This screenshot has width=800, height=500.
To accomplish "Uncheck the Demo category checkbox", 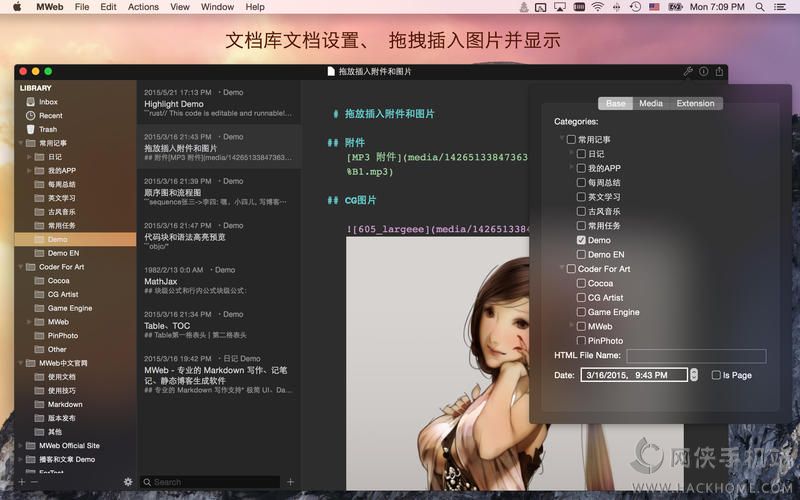I will pos(581,240).
